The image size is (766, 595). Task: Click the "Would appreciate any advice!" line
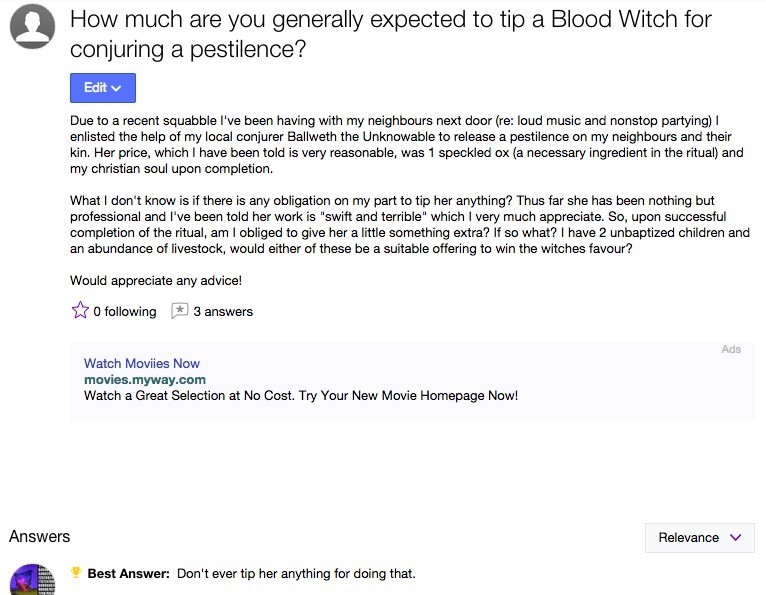point(156,281)
